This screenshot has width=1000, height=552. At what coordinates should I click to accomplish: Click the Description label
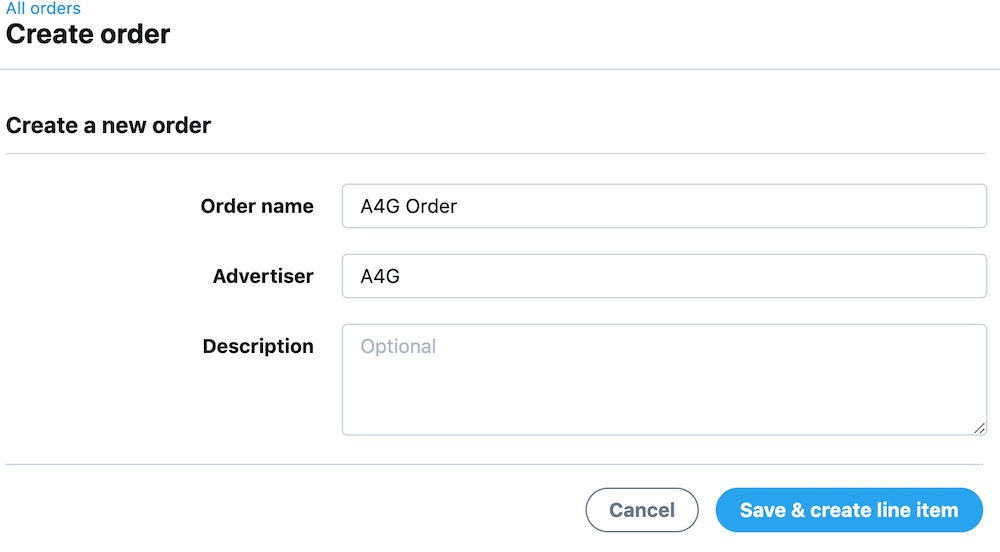[258, 346]
